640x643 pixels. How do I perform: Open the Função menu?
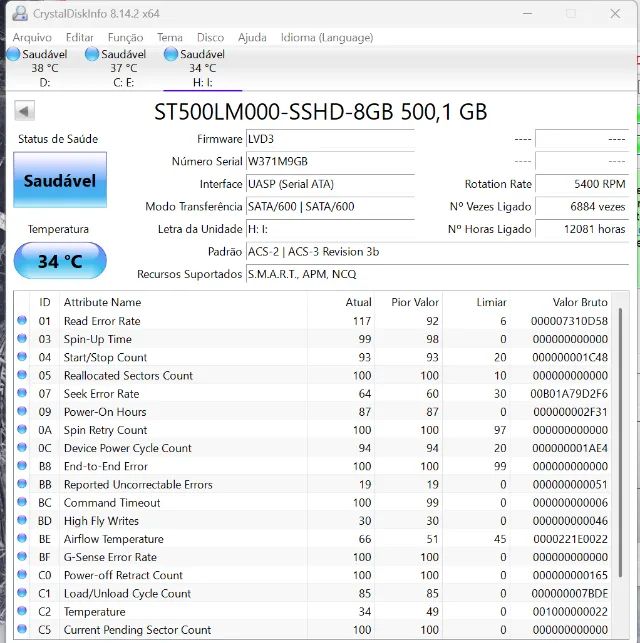pyautogui.click(x=125, y=38)
